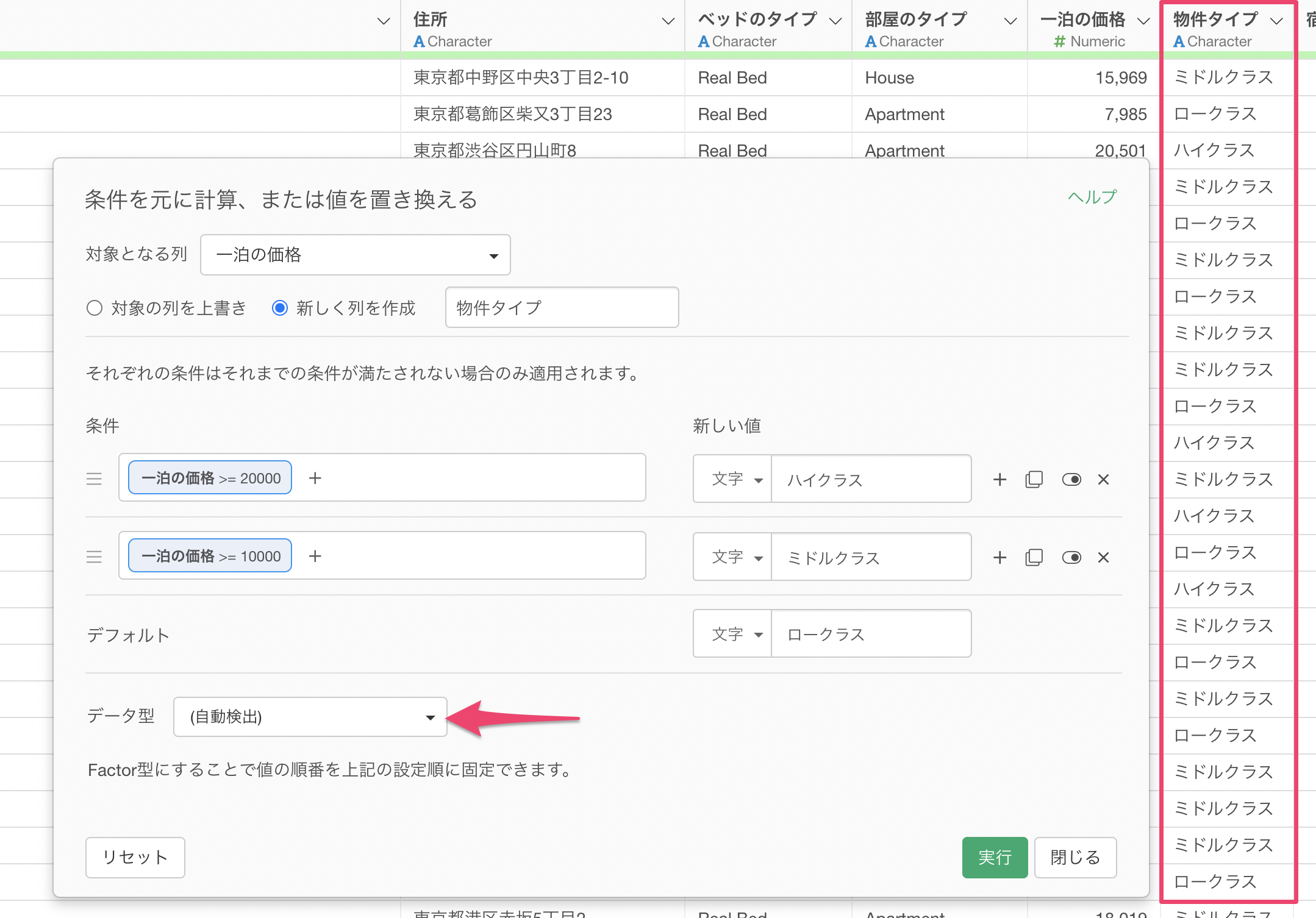Viewport: 1316px width, 918px height.
Task: Open the 対象となる列 column dropdown
Action: (x=355, y=255)
